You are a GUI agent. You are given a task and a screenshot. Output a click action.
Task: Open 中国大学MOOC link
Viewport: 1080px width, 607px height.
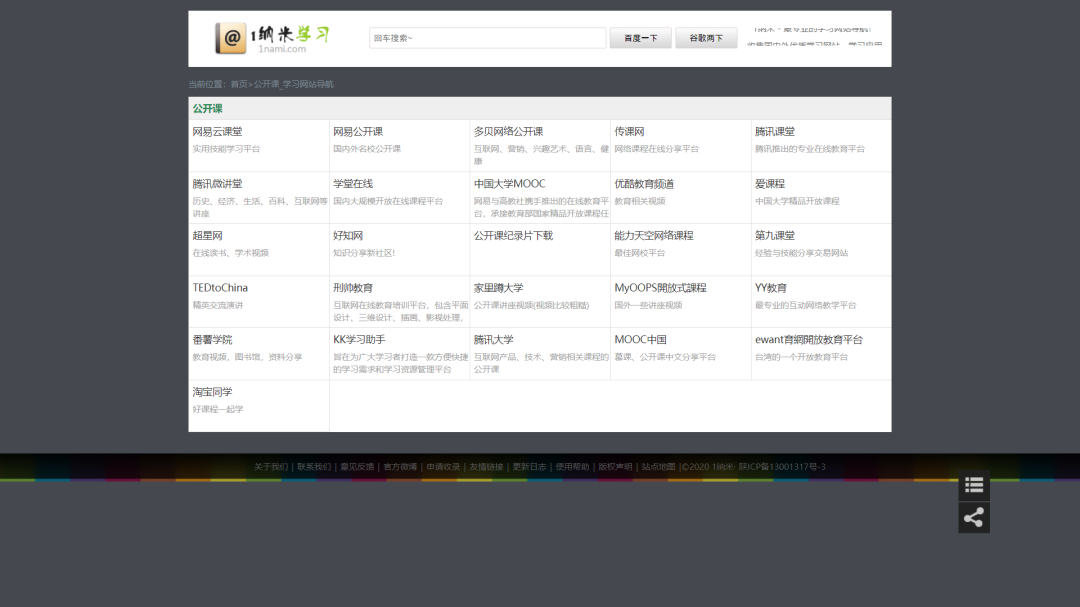[510, 184]
